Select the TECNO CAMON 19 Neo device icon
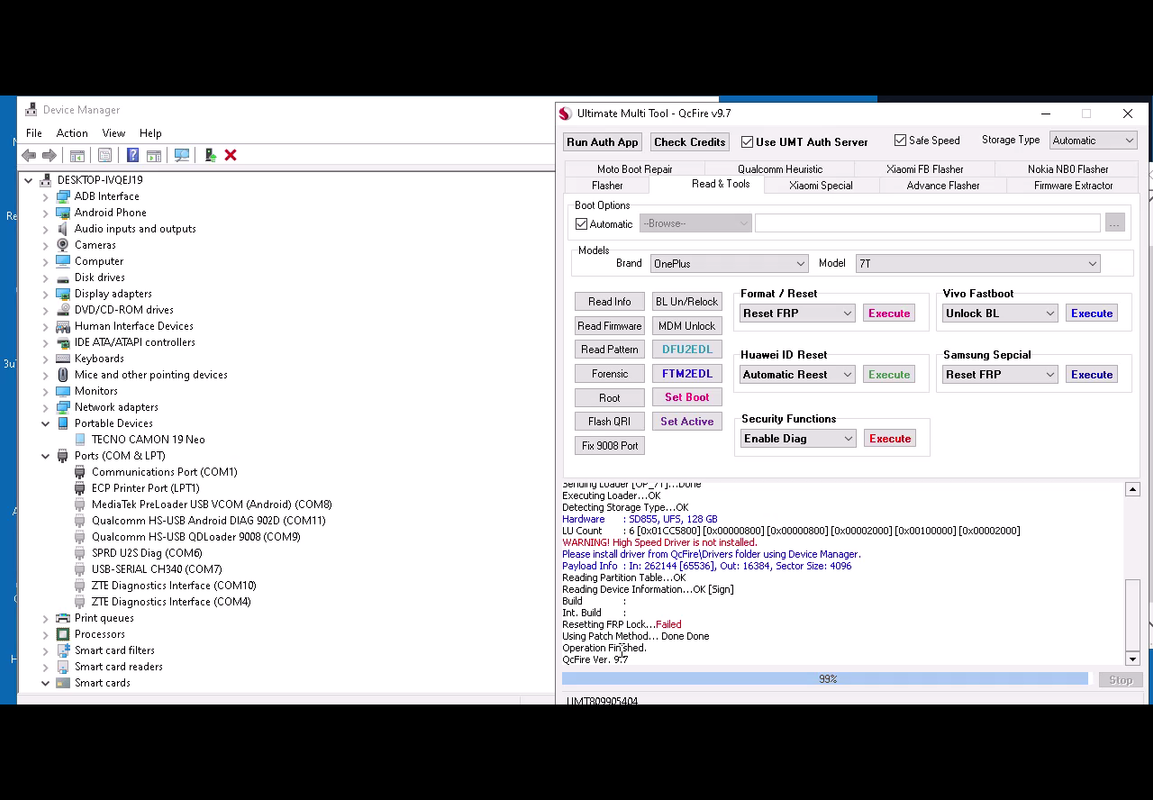This screenshot has height=800, width=1153. 79,440
